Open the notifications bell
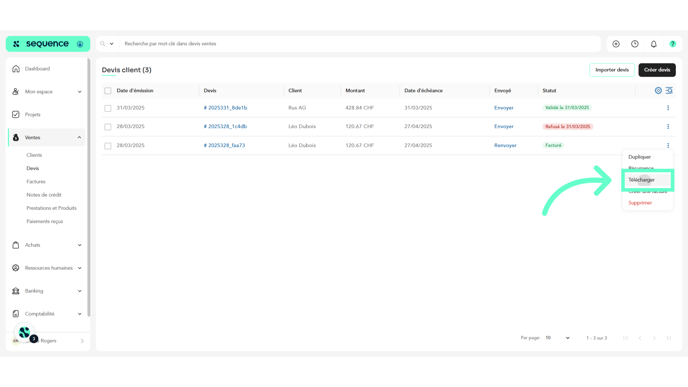This screenshot has width=688, height=387. tap(654, 44)
